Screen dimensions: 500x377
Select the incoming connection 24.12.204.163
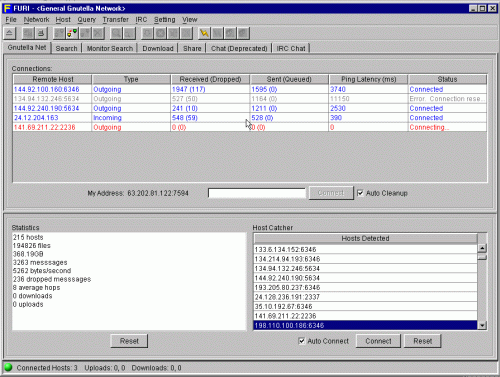click(x=250, y=118)
